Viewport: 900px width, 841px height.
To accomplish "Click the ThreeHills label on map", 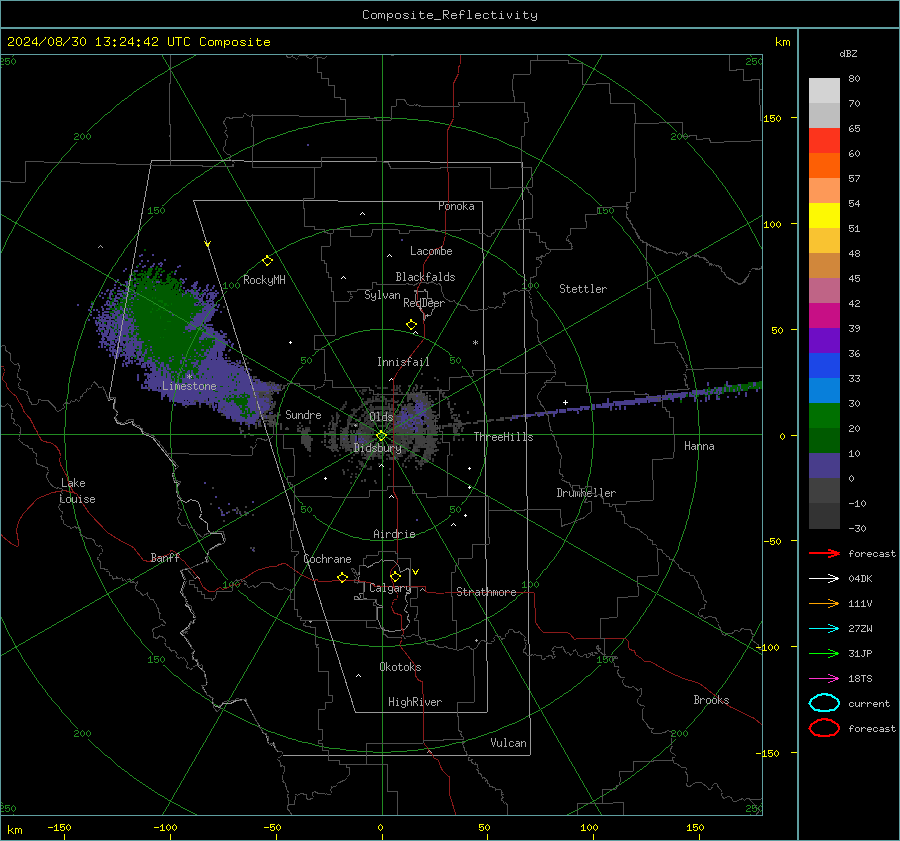I will (x=503, y=437).
